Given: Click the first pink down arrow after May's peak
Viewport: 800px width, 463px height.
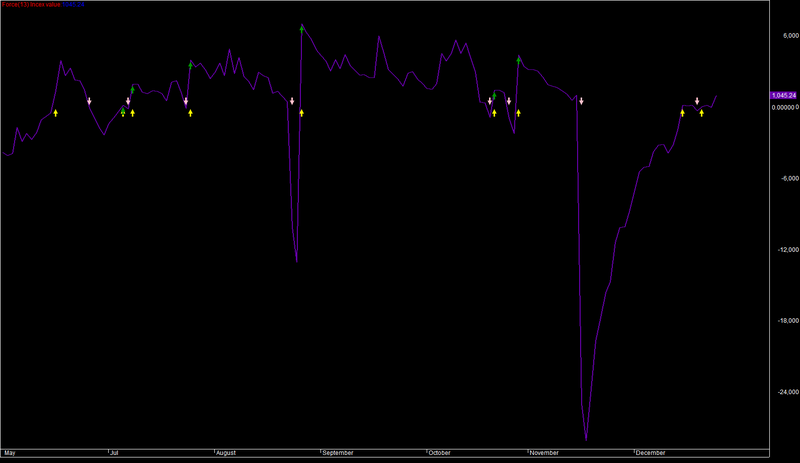Looking at the screenshot, I should click(89, 101).
